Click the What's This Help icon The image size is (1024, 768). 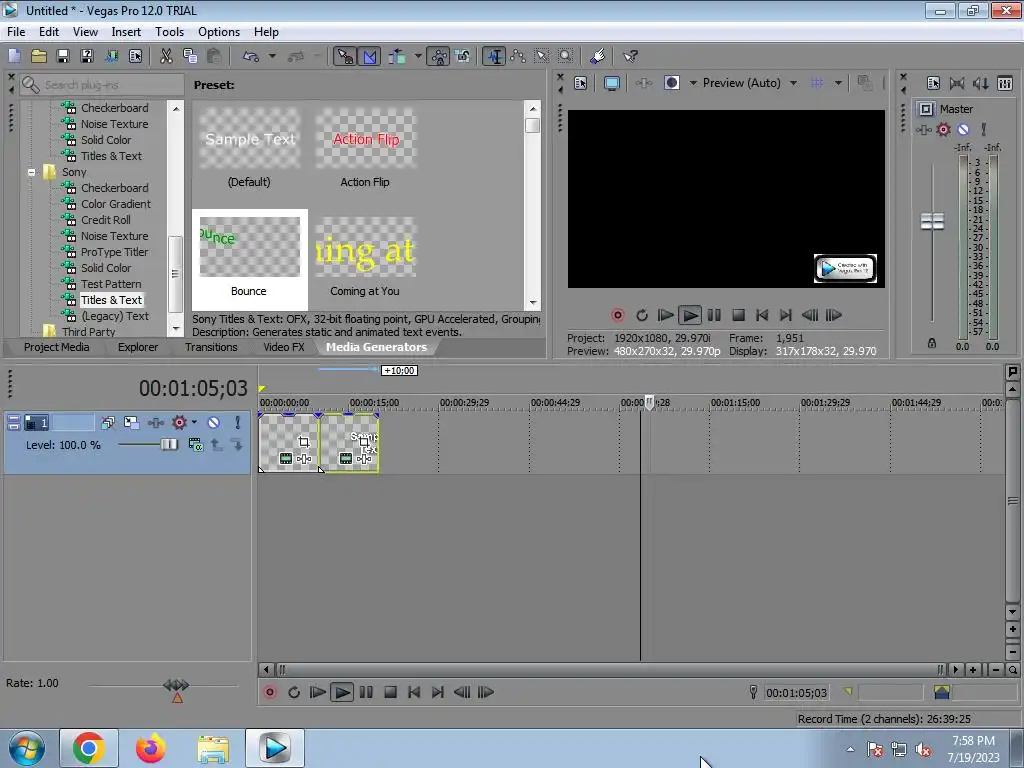[x=630, y=56]
